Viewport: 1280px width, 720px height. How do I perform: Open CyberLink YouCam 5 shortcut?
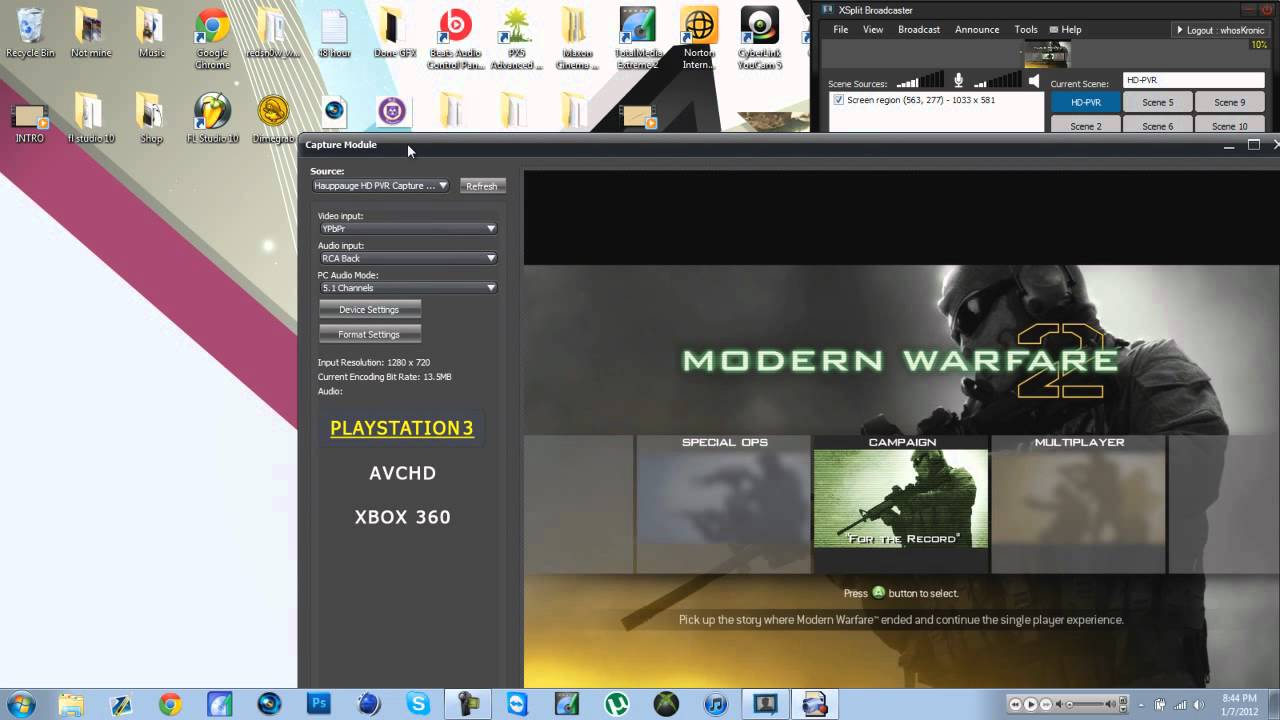click(x=760, y=38)
